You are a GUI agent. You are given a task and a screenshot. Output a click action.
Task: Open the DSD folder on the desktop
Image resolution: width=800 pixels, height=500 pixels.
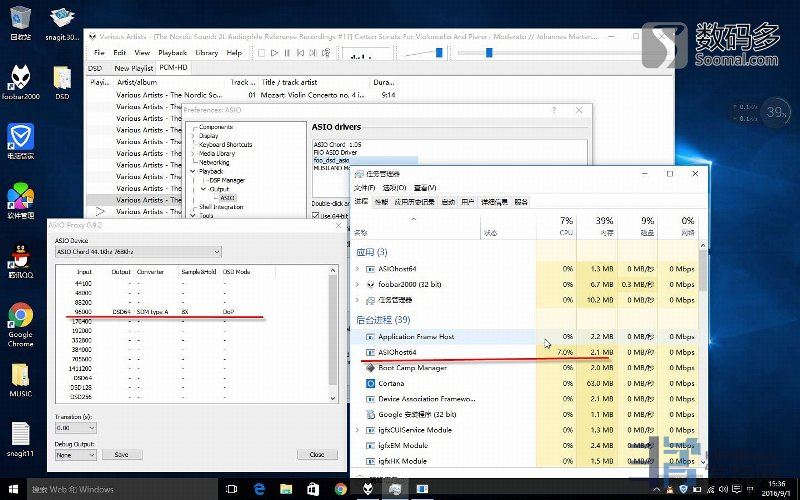62,80
